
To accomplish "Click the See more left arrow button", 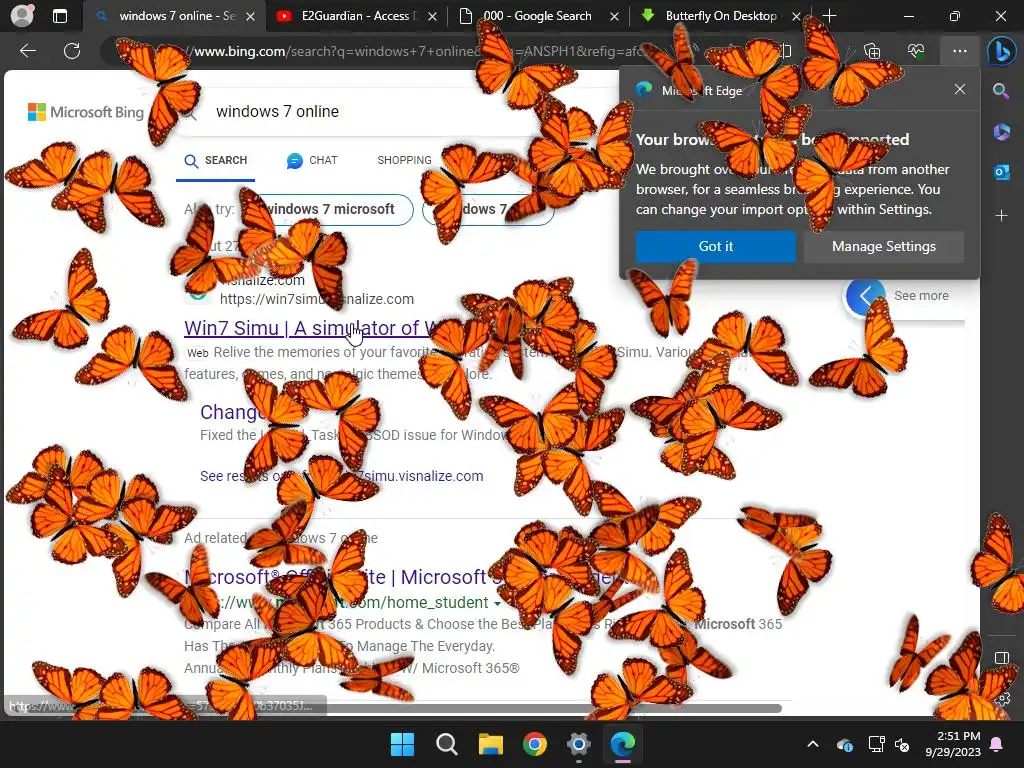I will pos(865,296).
